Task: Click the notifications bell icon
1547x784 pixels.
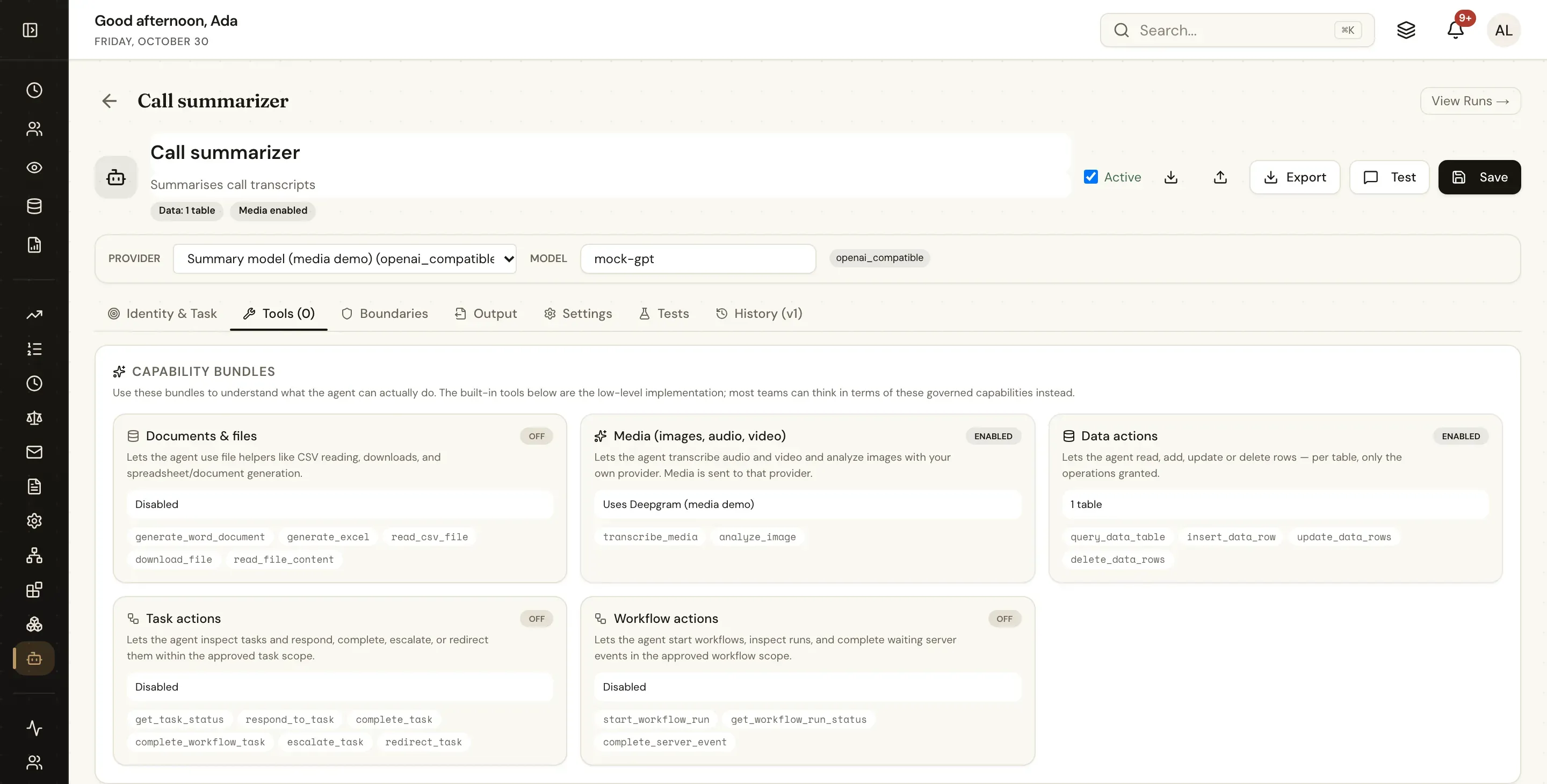Action: pos(1455,30)
